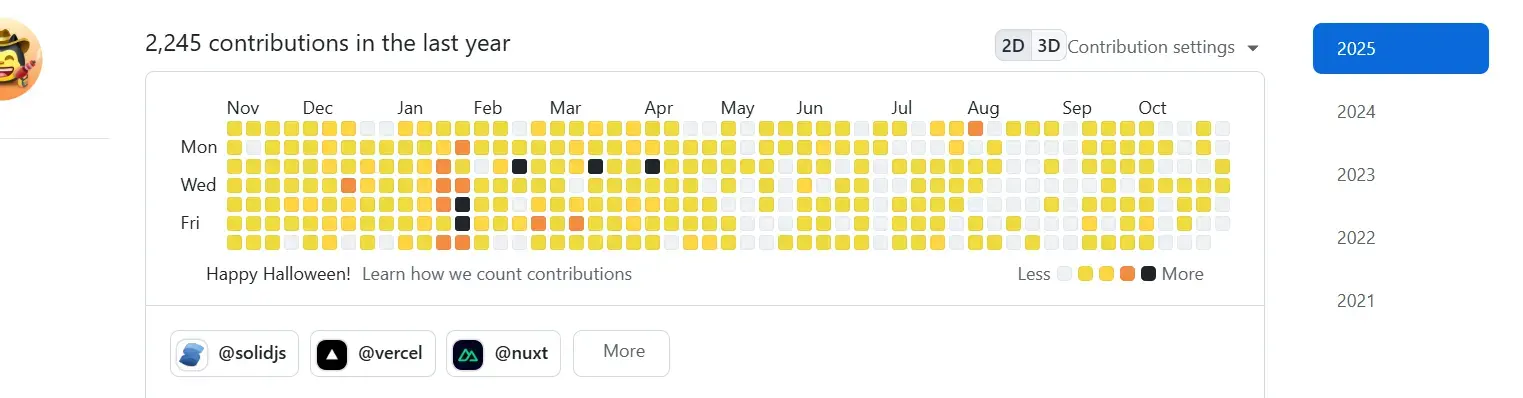Click the orange legend square
The width and height of the screenshot is (1523, 398).
tap(1127, 273)
